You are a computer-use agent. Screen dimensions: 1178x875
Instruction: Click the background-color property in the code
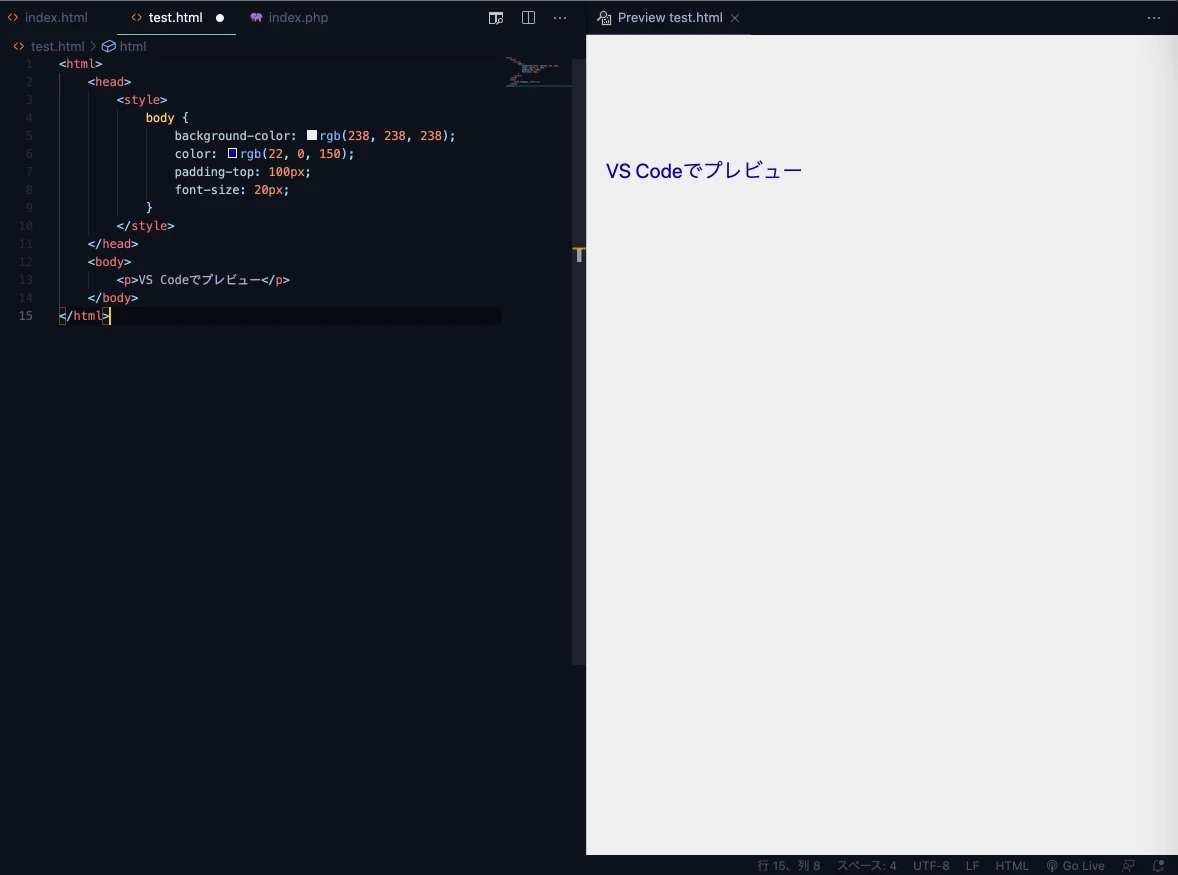pyautogui.click(x=232, y=136)
